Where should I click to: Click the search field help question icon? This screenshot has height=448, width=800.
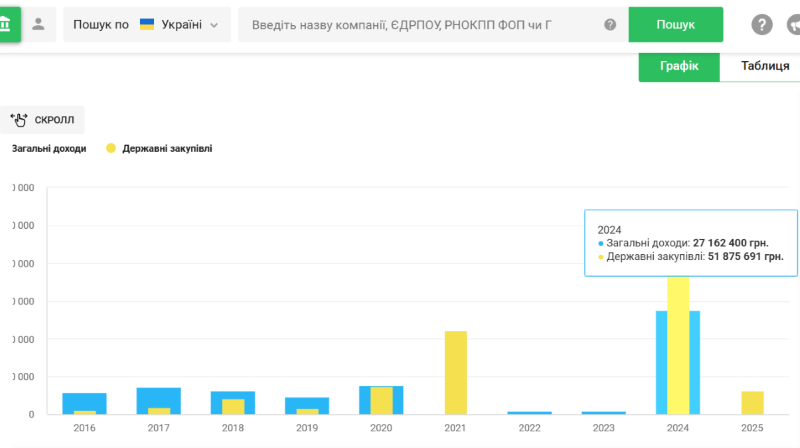(x=610, y=24)
